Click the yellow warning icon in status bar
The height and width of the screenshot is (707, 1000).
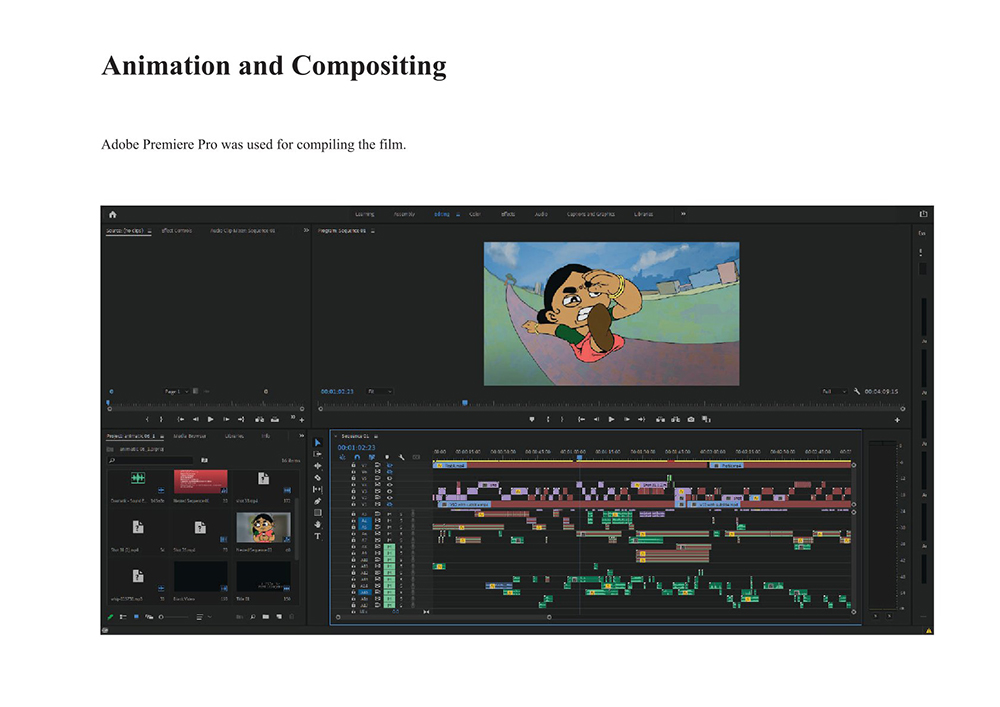point(929,630)
